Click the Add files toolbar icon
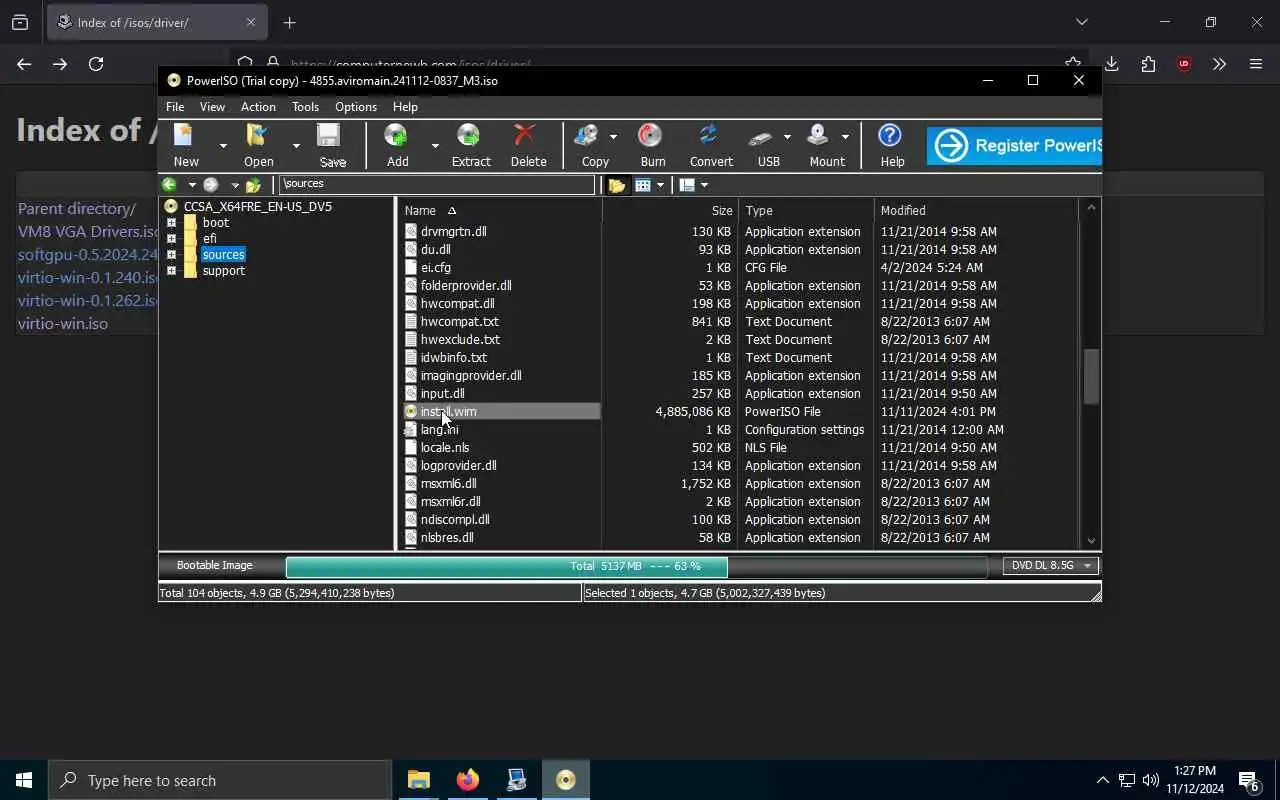Image resolution: width=1280 pixels, height=800 pixels. [397, 145]
